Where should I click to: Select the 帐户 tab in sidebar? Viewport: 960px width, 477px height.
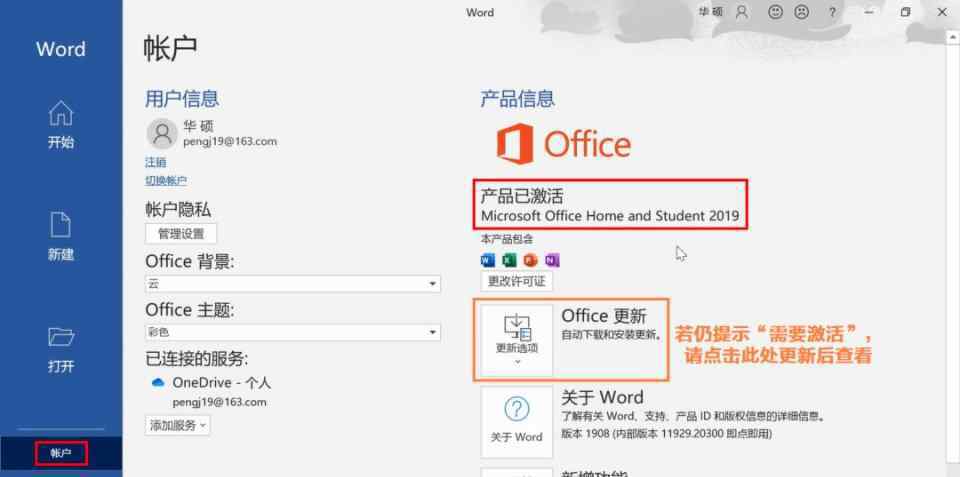pos(61,454)
